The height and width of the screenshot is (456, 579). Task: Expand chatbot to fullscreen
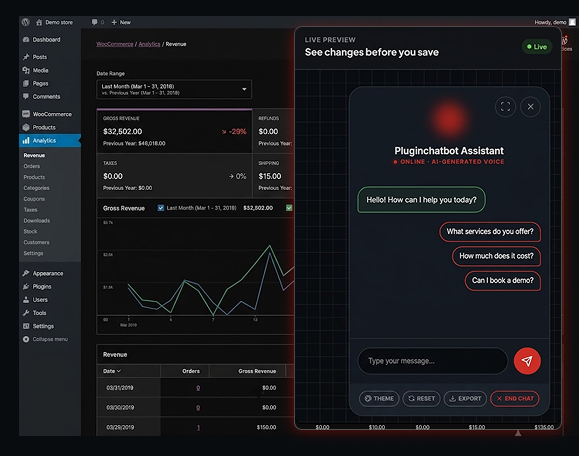(x=505, y=107)
